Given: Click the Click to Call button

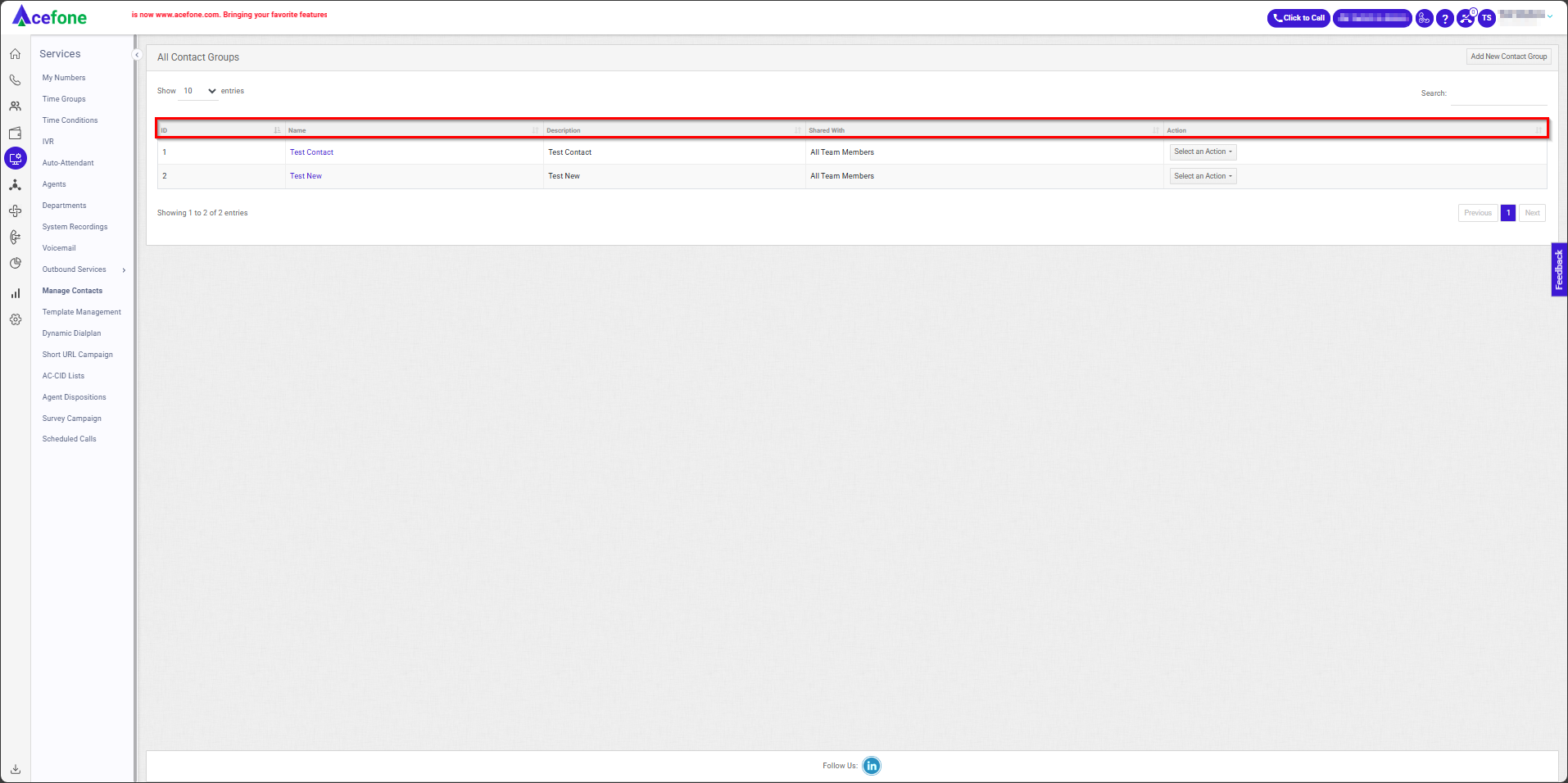Looking at the screenshot, I should click(x=1298, y=18).
